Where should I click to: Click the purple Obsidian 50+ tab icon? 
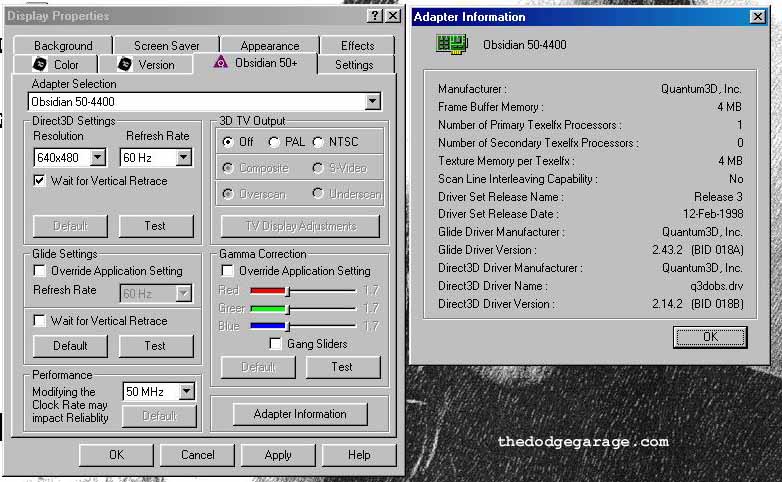coord(220,62)
